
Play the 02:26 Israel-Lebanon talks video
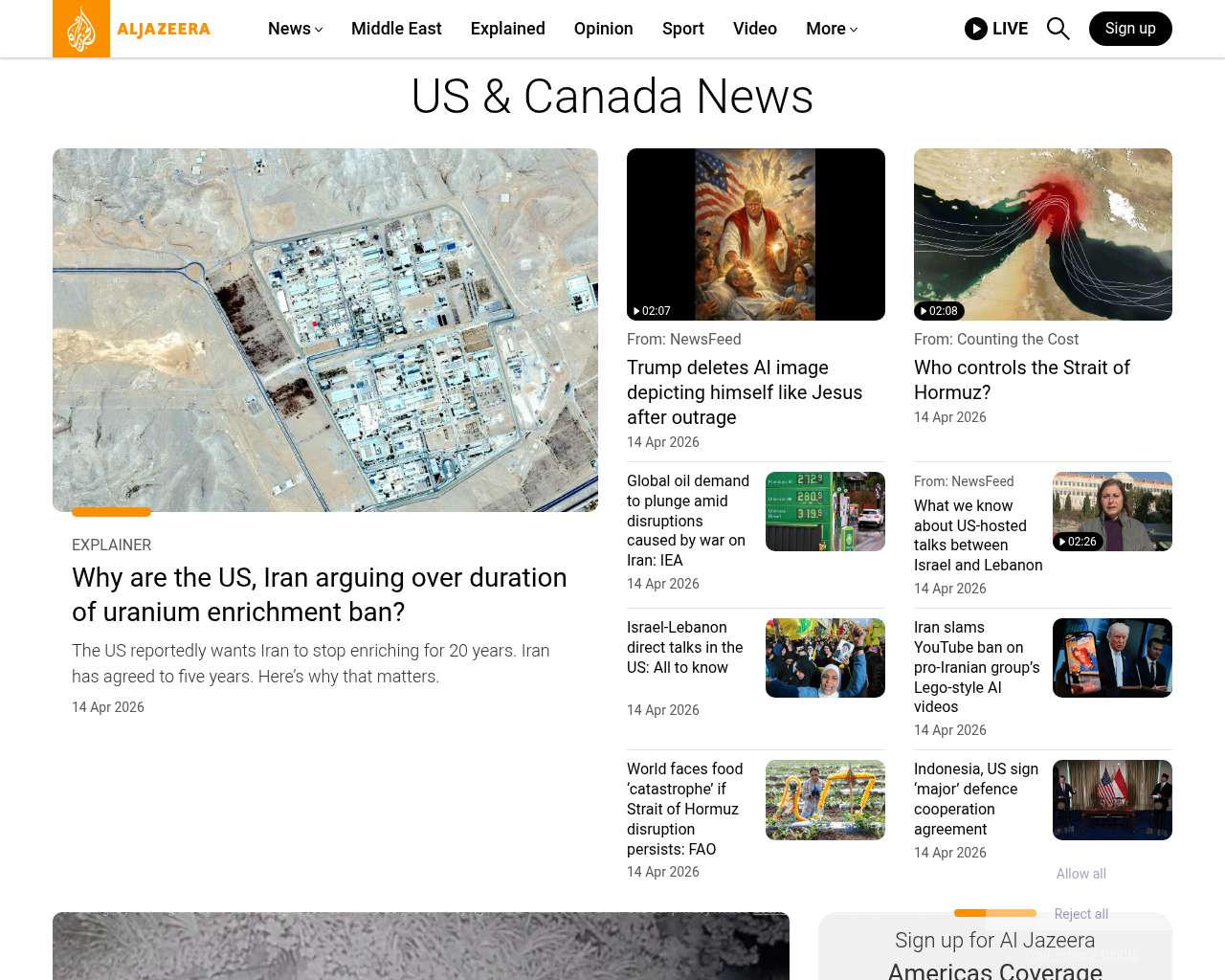click(1112, 511)
